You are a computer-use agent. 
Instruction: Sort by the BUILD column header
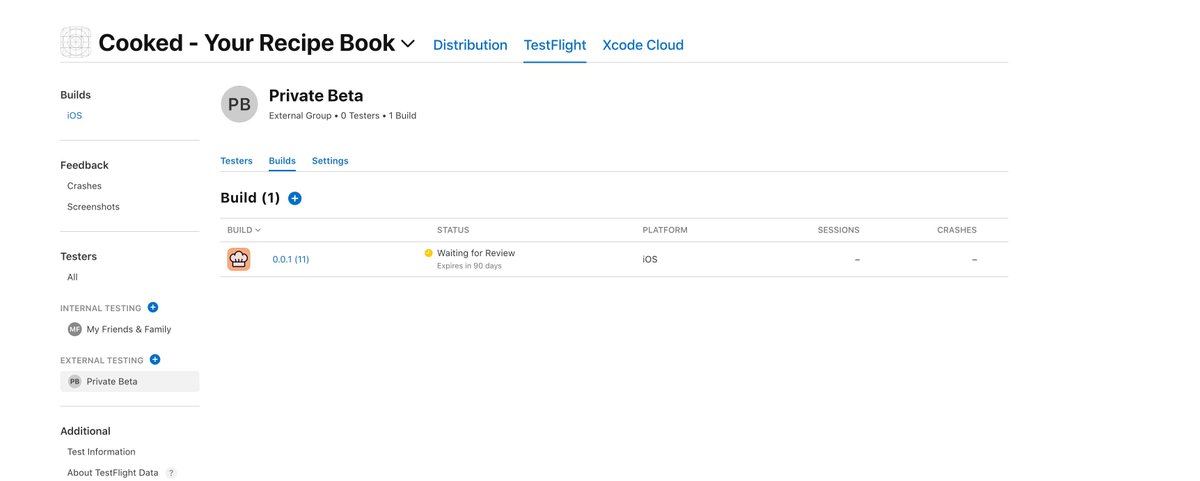pos(244,230)
